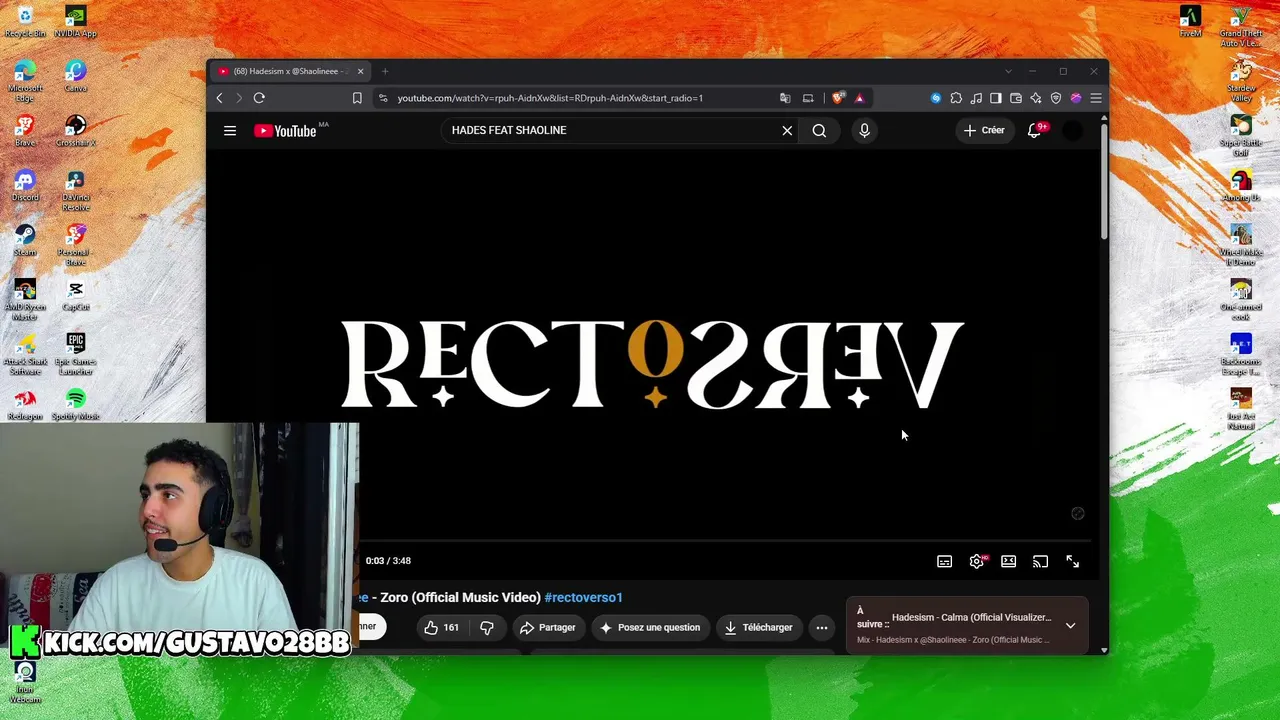
Task: Clear the YouTube search query
Action: (787, 130)
